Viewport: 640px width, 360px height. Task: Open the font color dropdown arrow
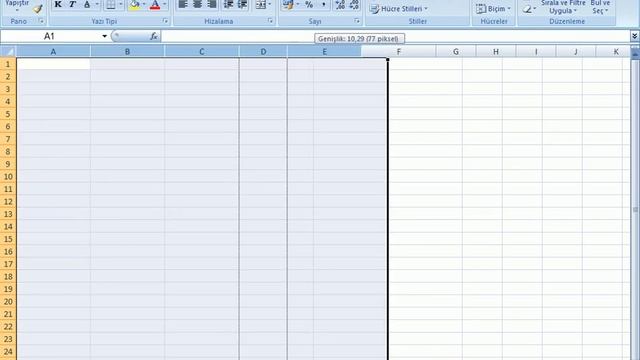pyautogui.click(x=165, y=4)
